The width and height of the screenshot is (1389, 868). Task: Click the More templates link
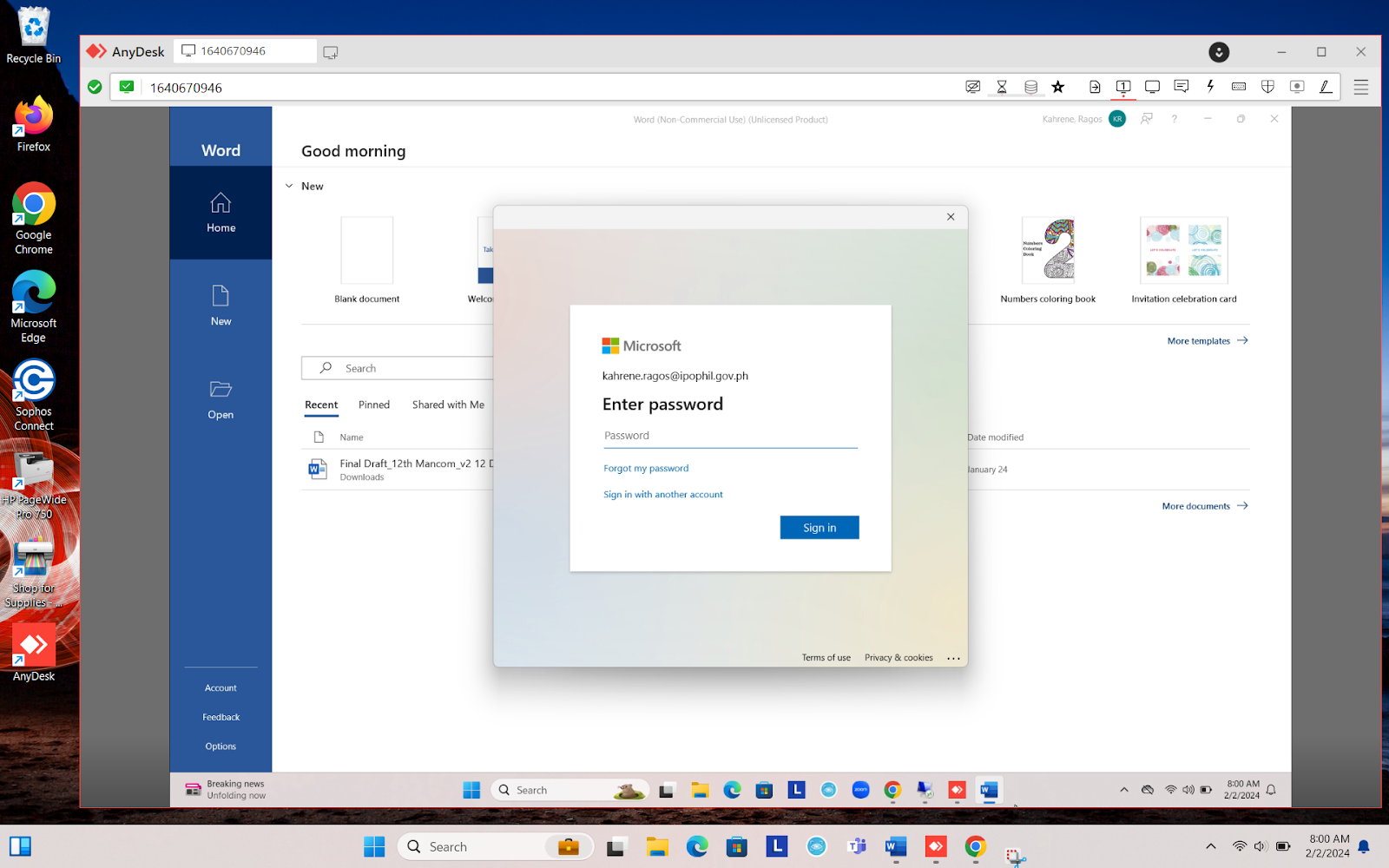point(1208,341)
